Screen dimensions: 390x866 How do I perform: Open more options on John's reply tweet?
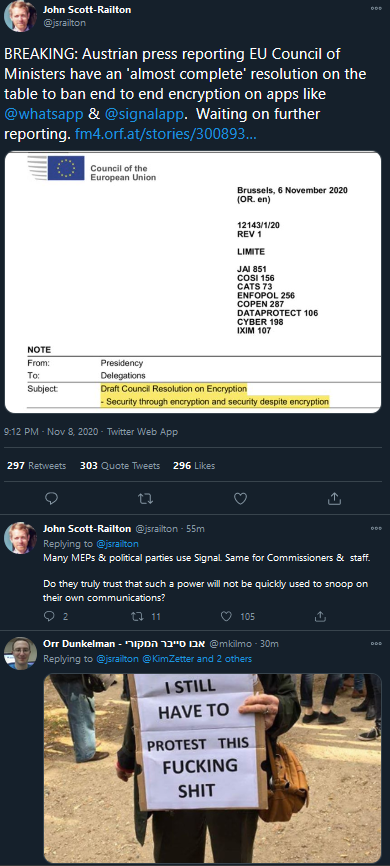pyautogui.click(x=376, y=528)
